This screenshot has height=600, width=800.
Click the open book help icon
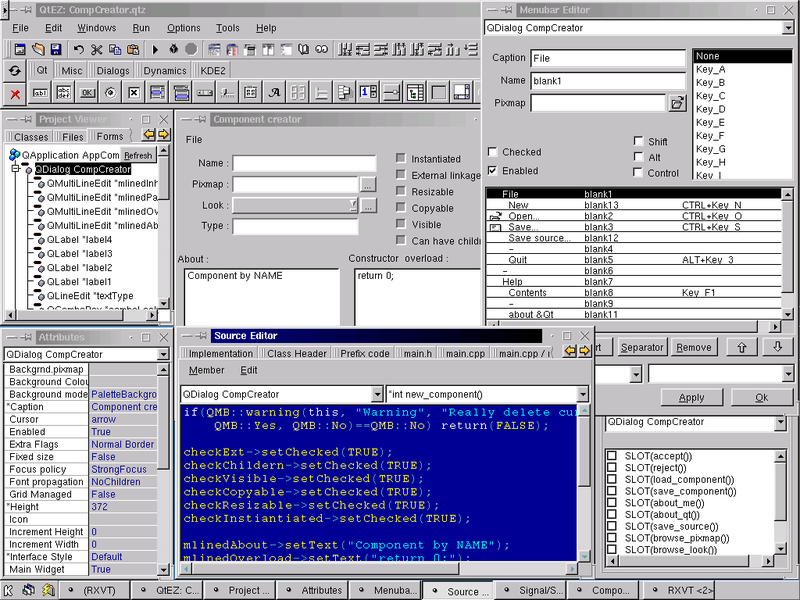pyautogui.click(x=304, y=49)
